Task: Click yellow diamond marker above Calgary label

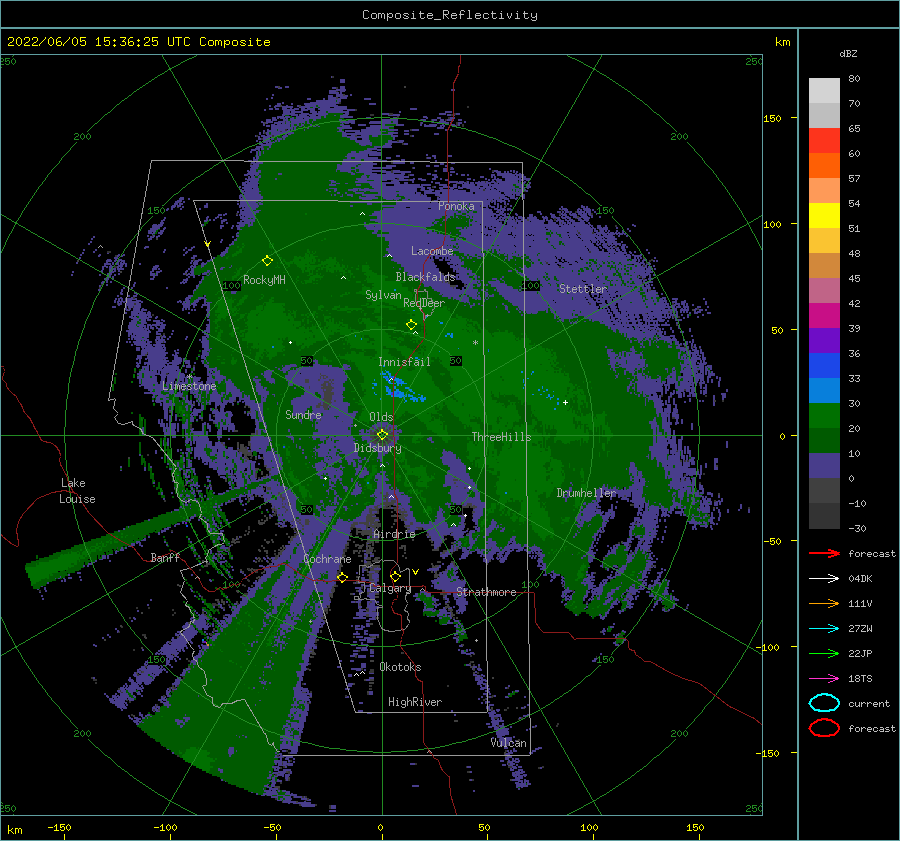Action: click(395, 576)
